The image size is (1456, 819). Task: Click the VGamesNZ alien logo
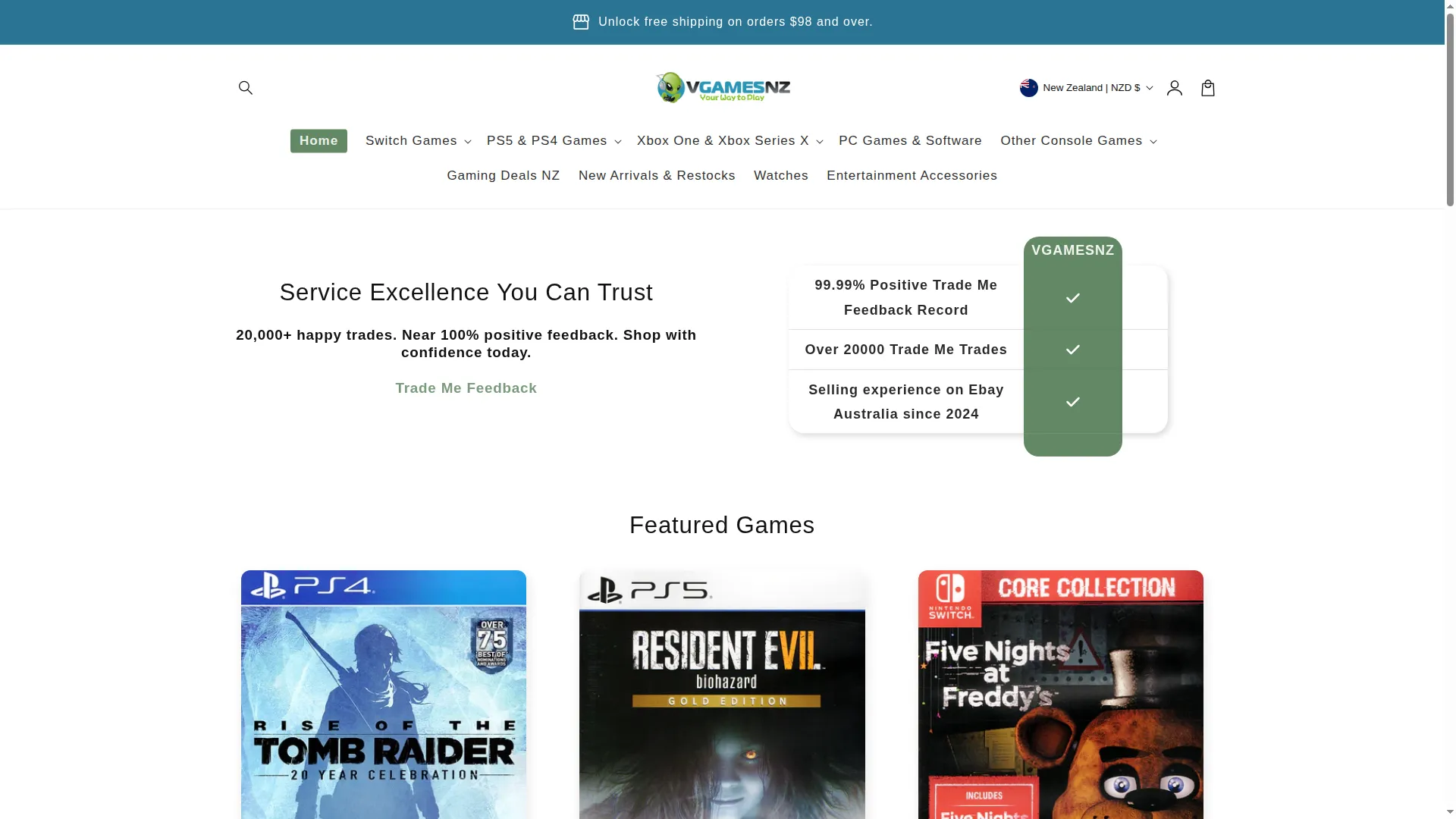723,88
